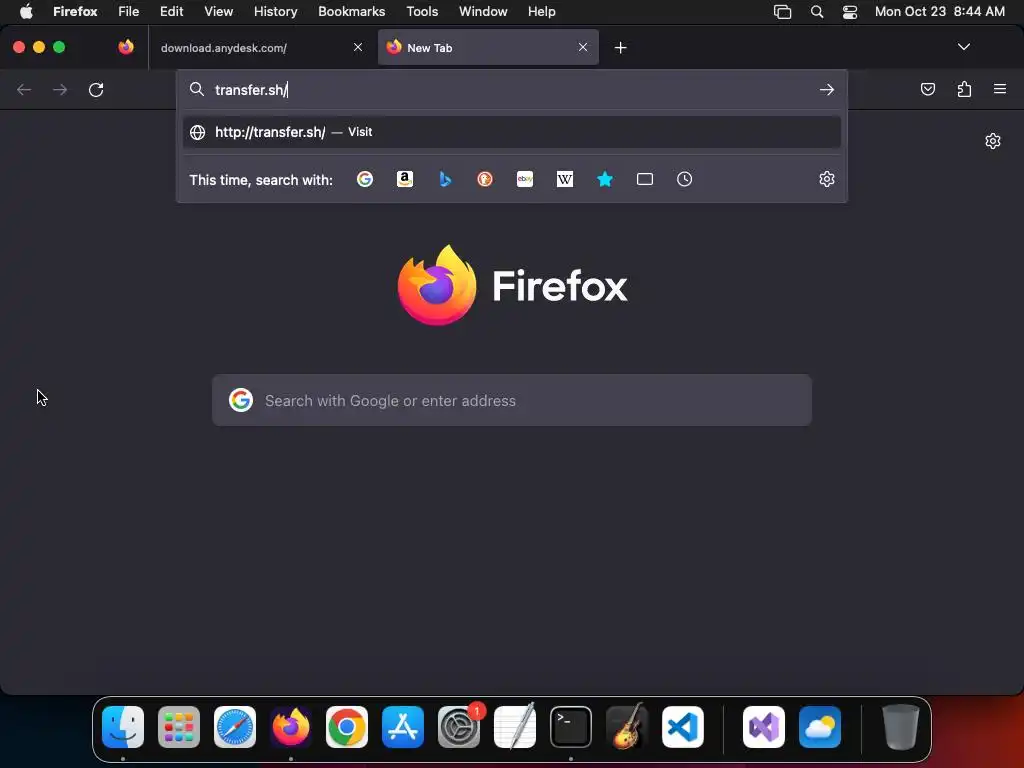Viewport: 1024px width, 768px height.
Task: Open TextEdit from the dock
Action: click(x=515, y=727)
